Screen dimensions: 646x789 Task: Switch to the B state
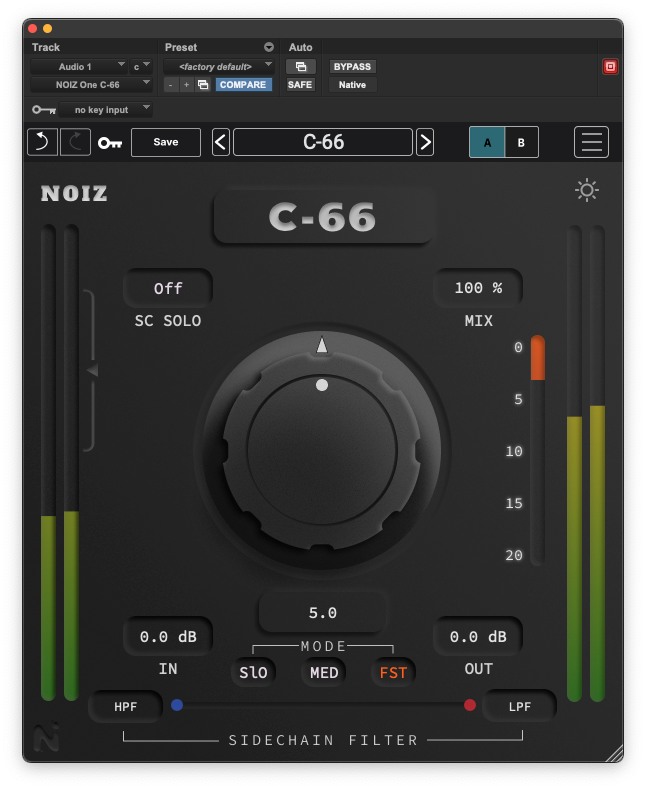click(521, 142)
